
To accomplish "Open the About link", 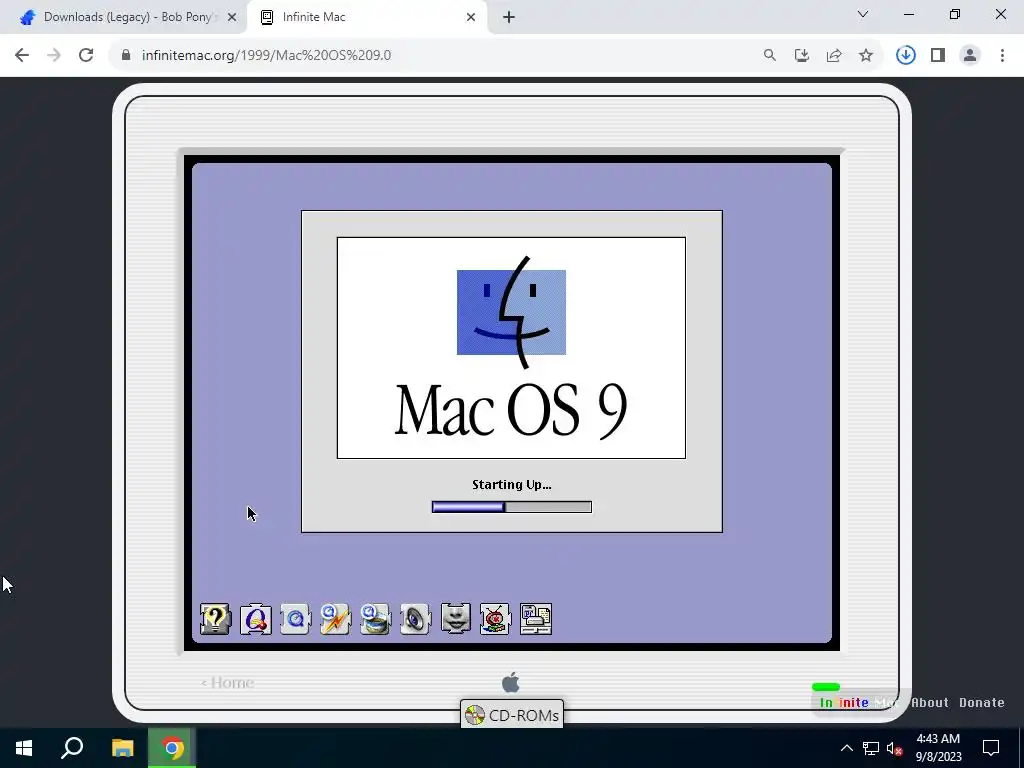I will (929, 703).
